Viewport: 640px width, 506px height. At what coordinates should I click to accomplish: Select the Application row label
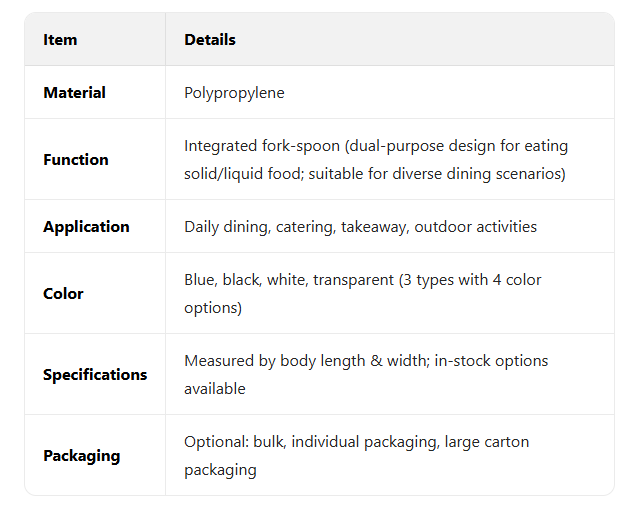tap(86, 227)
